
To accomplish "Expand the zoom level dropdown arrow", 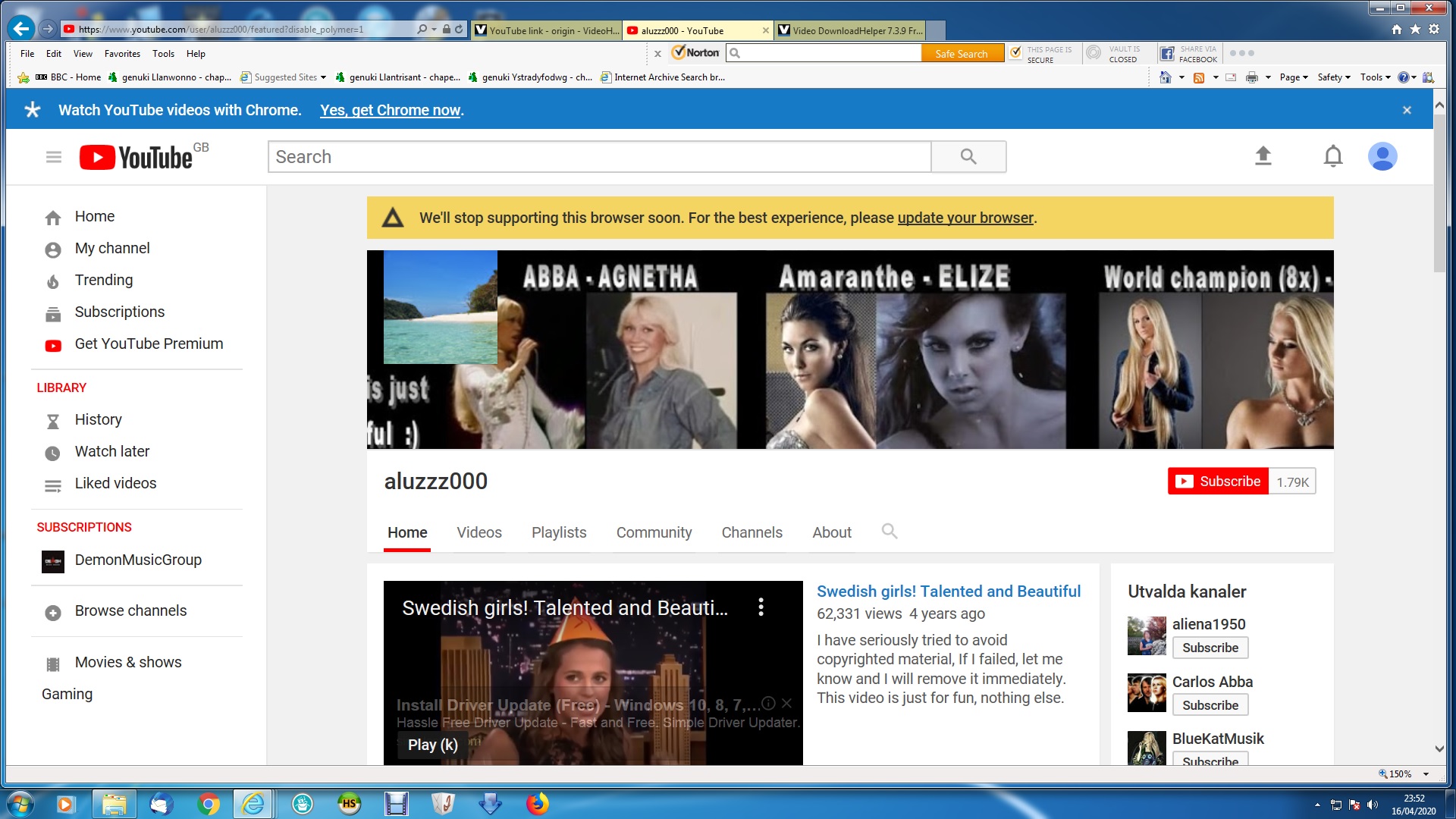I will 1426,774.
